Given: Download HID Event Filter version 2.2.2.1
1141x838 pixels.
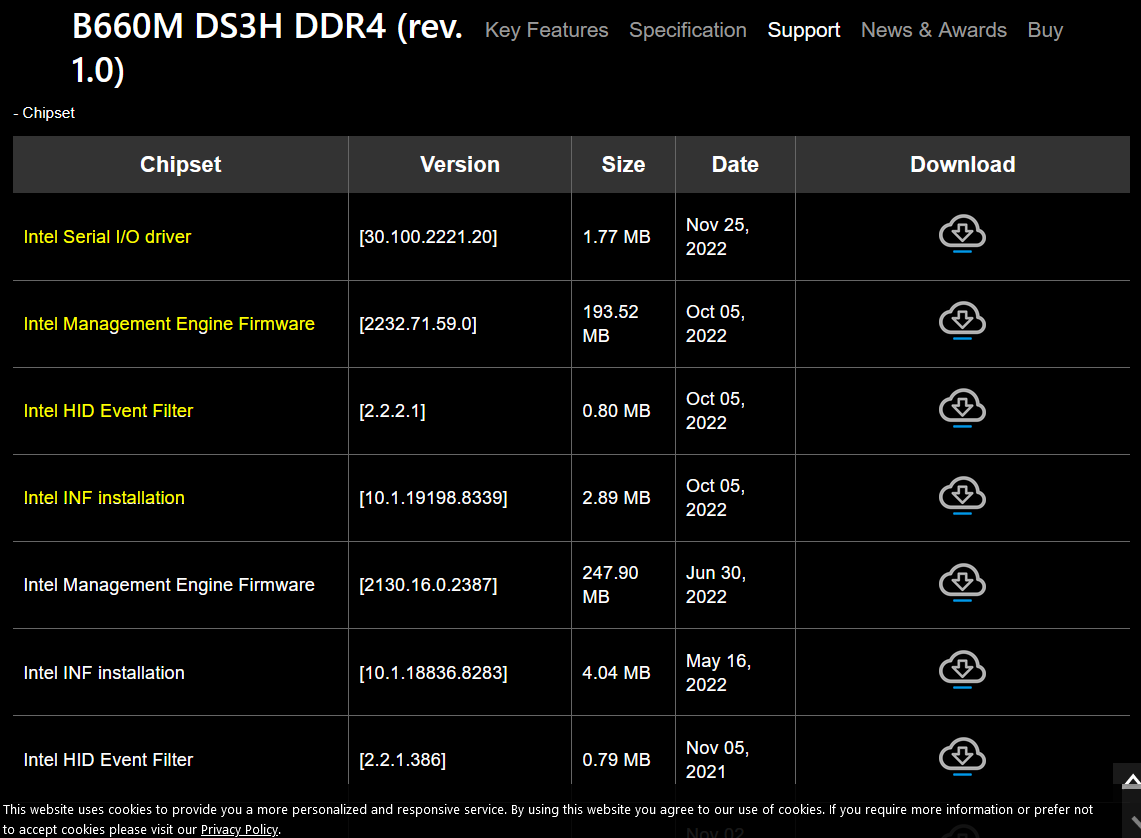Looking at the screenshot, I should tap(962, 408).
